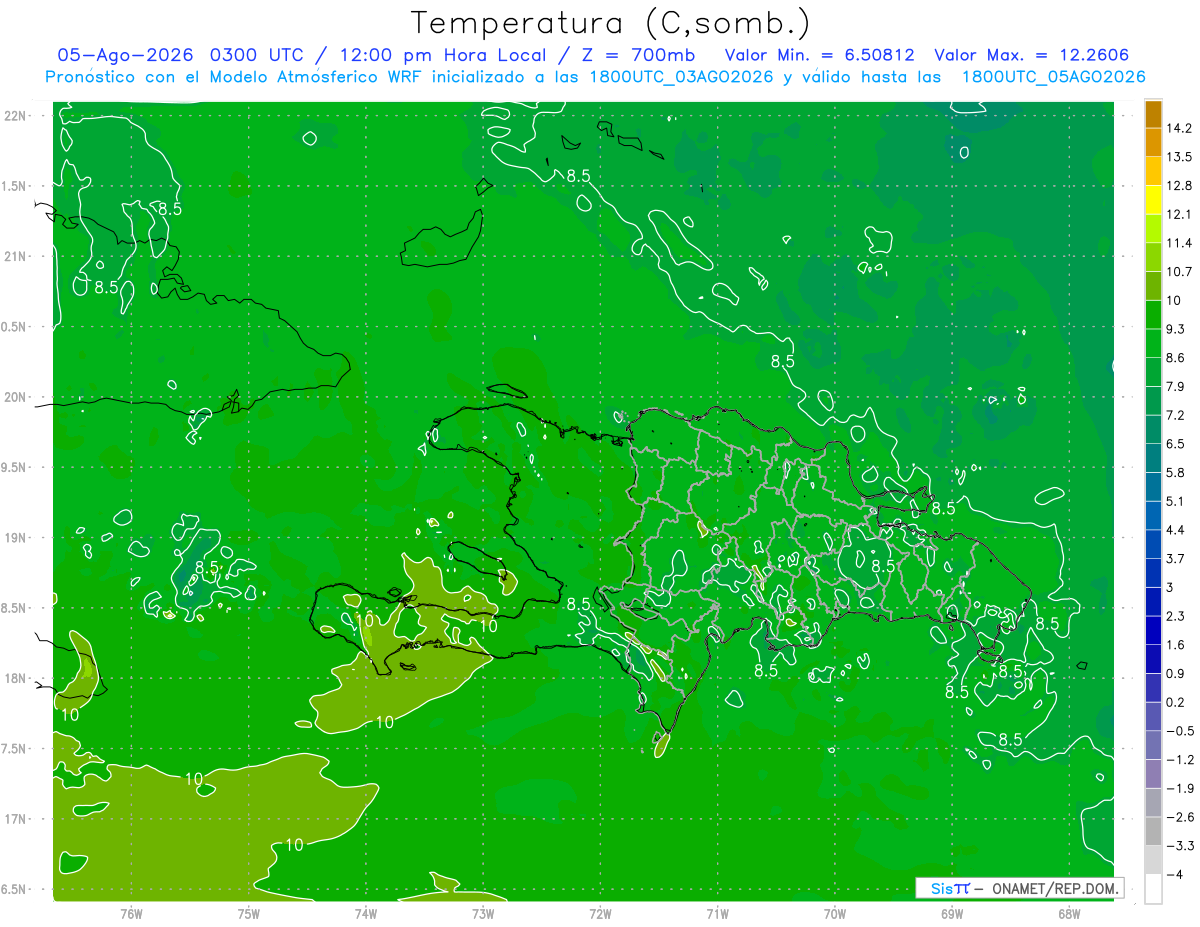Click the colorbar label -1.9
Image resolution: width=1200 pixels, height=927 pixels.
point(1180,788)
